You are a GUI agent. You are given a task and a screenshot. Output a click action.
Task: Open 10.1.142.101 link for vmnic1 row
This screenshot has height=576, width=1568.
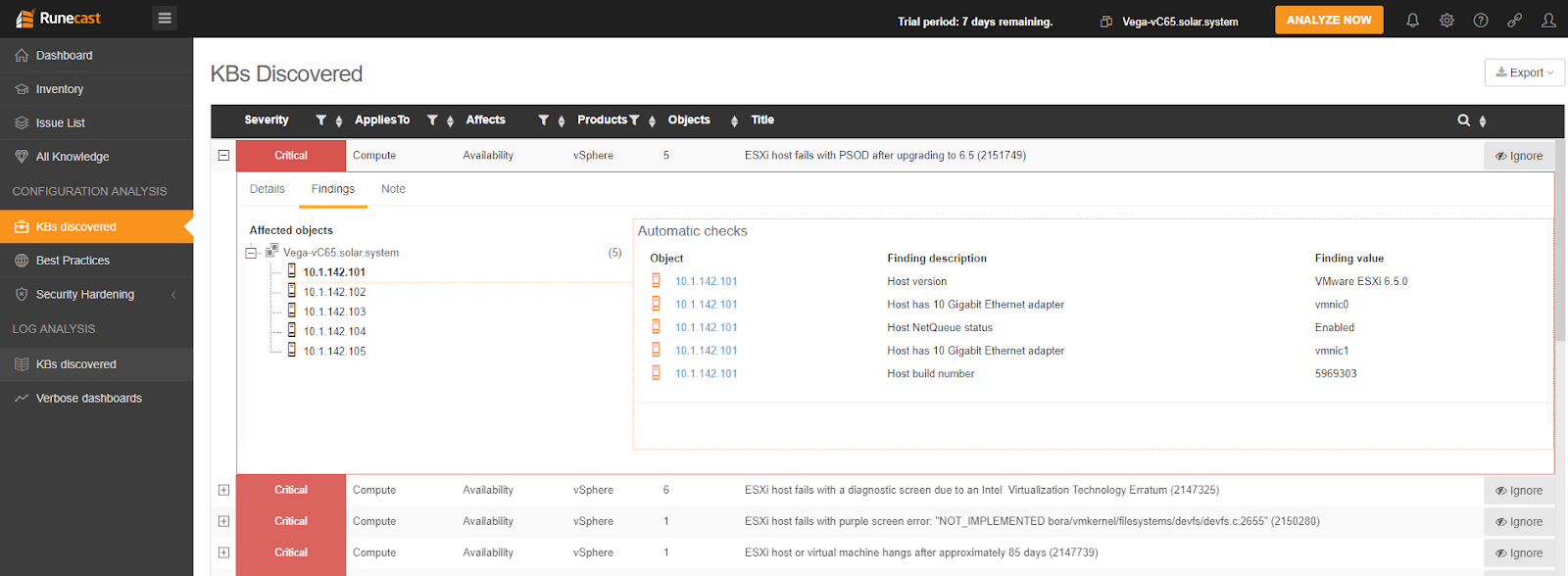tap(706, 351)
